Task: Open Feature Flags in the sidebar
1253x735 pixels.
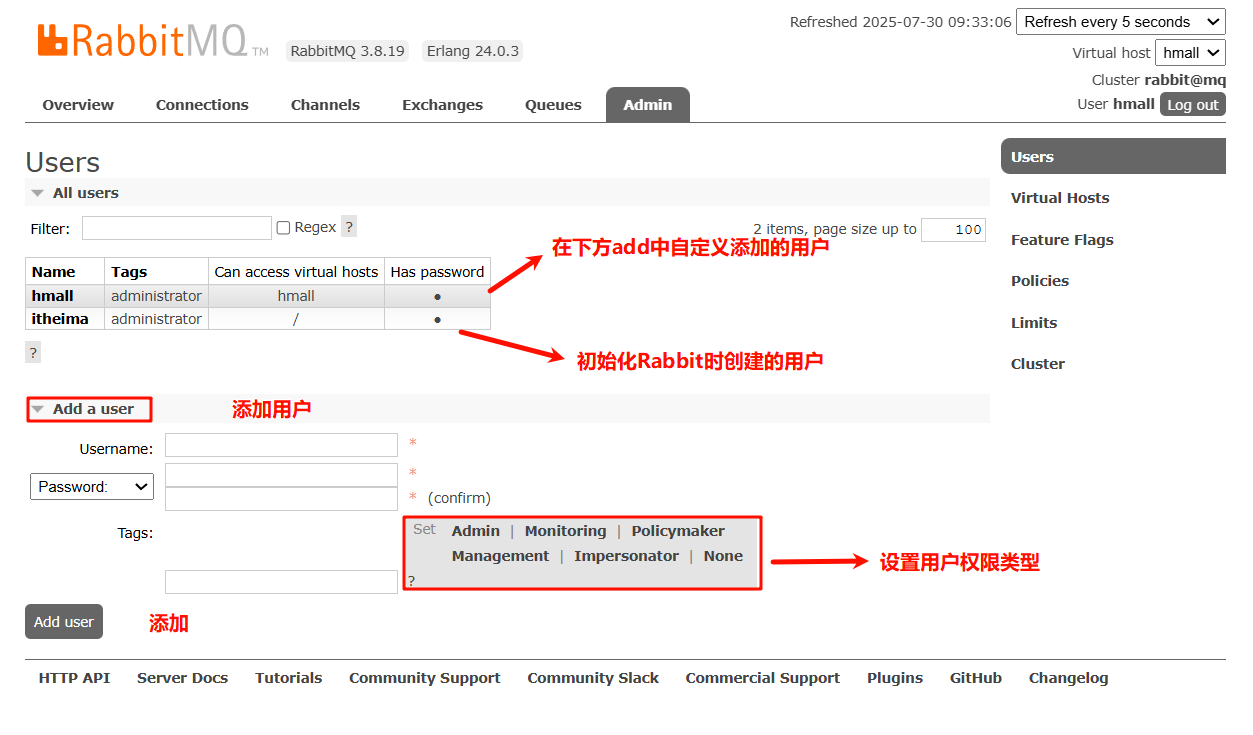Action: [x=1062, y=240]
